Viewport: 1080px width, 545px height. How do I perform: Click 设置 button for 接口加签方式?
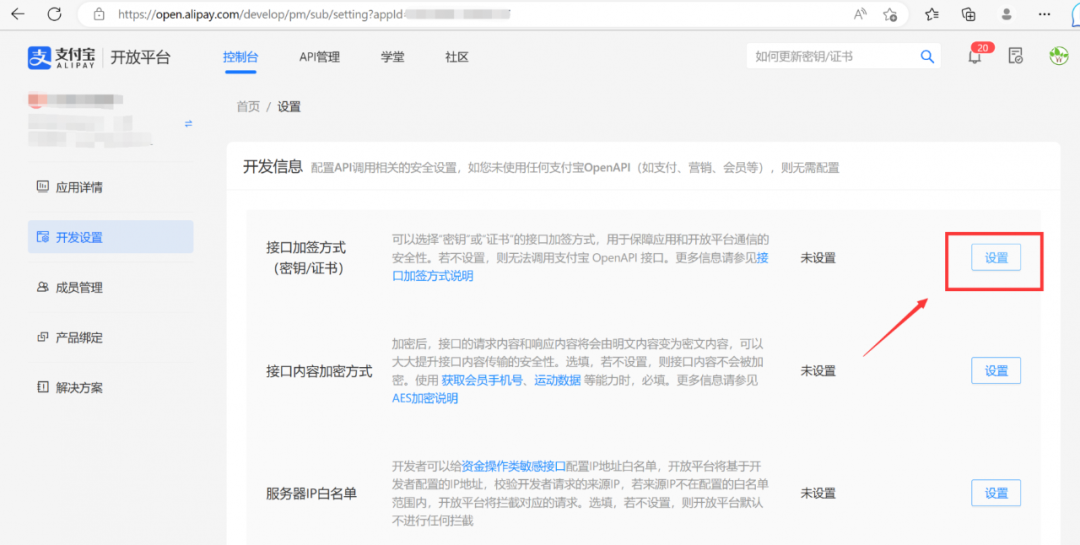point(996,258)
